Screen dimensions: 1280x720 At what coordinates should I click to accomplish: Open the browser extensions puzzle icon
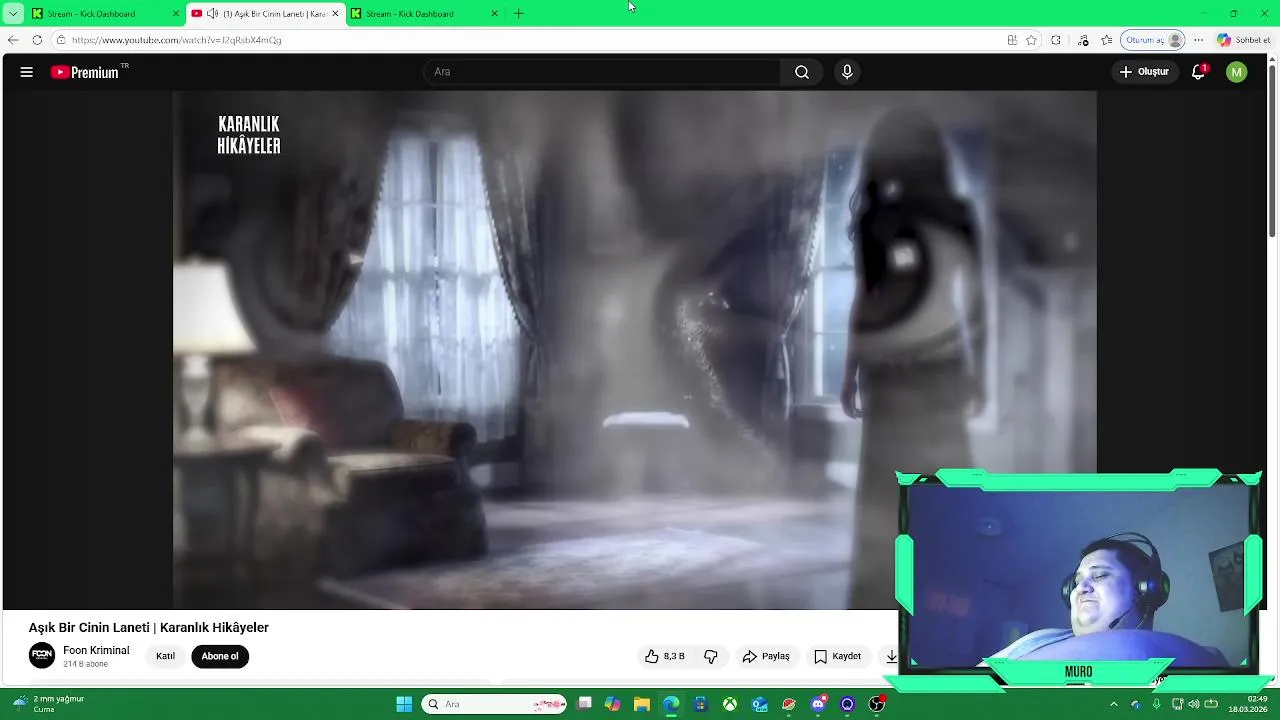click(x=1056, y=40)
